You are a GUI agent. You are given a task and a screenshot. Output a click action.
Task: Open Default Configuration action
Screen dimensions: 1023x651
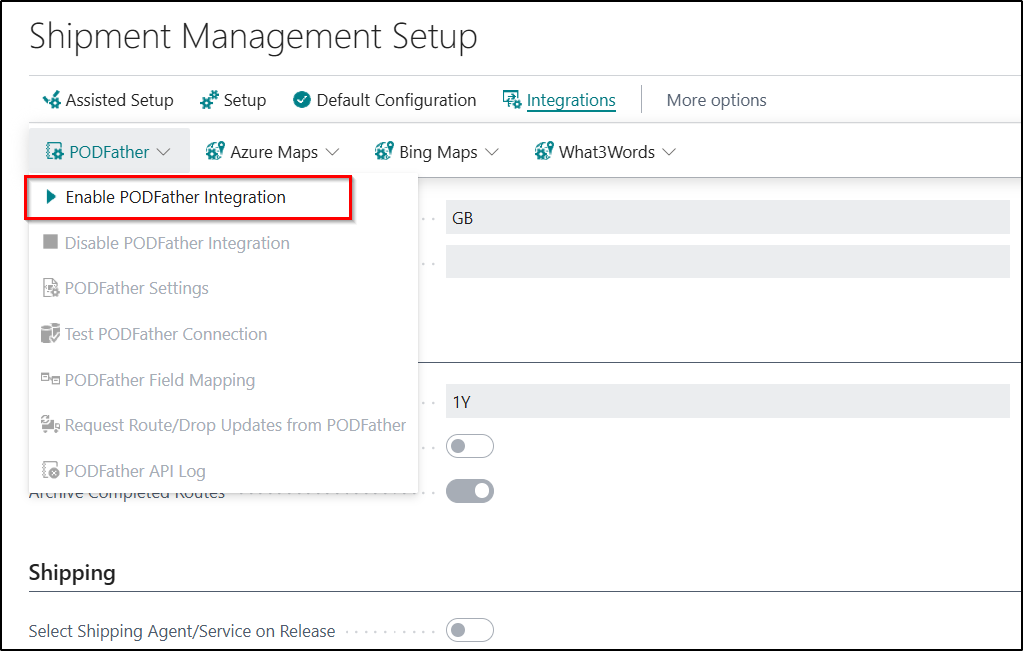tap(396, 100)
